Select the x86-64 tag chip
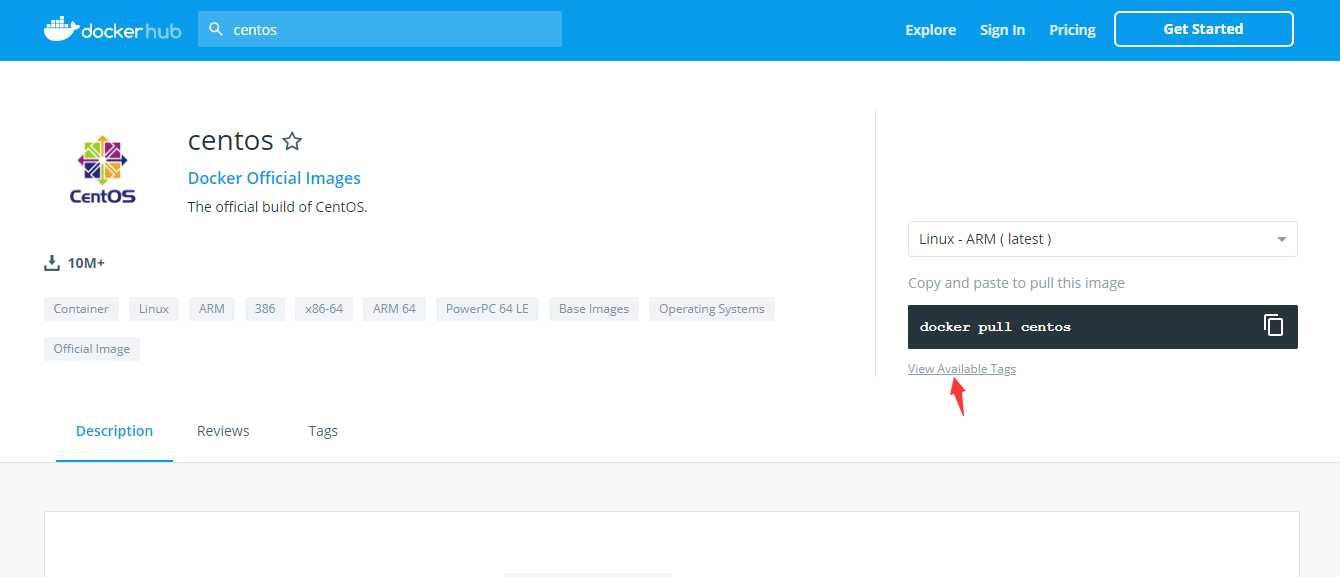Screen dimensions: 1340x577 click(x=324, y=309)
